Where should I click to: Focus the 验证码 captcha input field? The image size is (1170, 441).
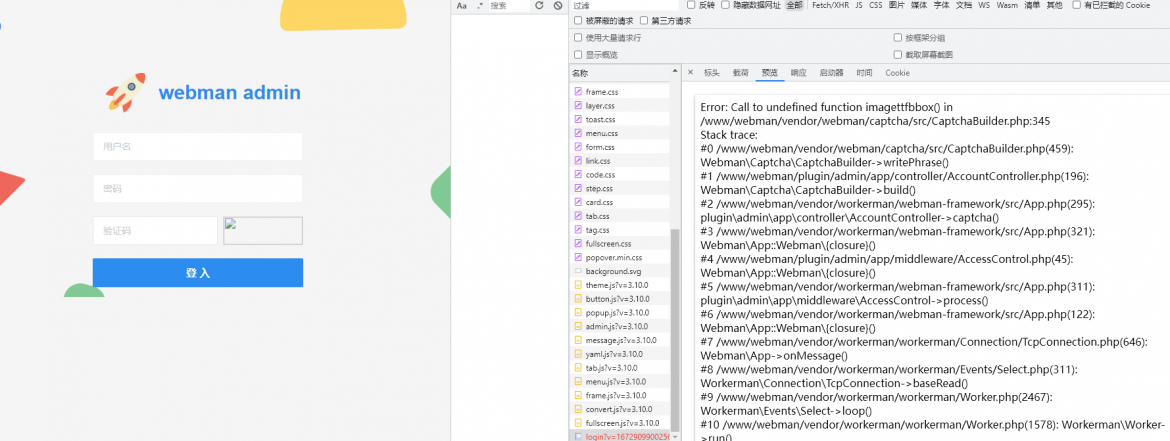tap(155, 231)
